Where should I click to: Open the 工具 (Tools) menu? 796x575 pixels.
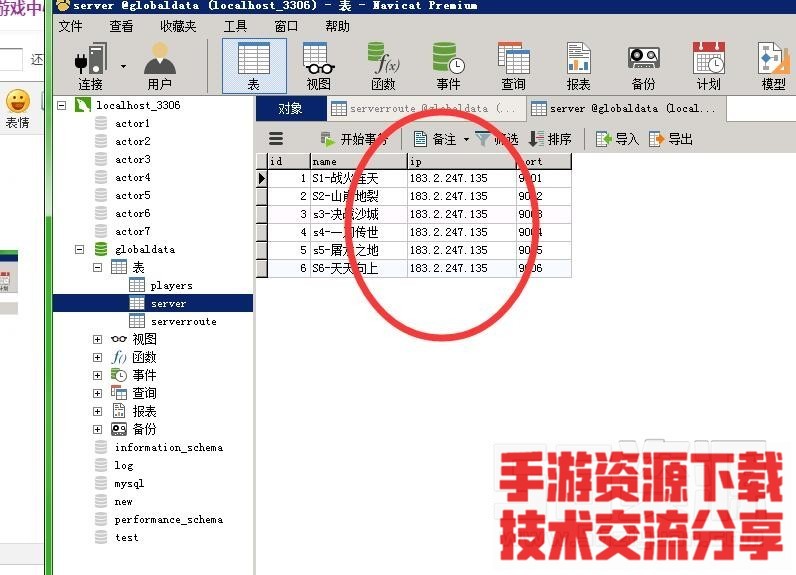click(235, 26)
